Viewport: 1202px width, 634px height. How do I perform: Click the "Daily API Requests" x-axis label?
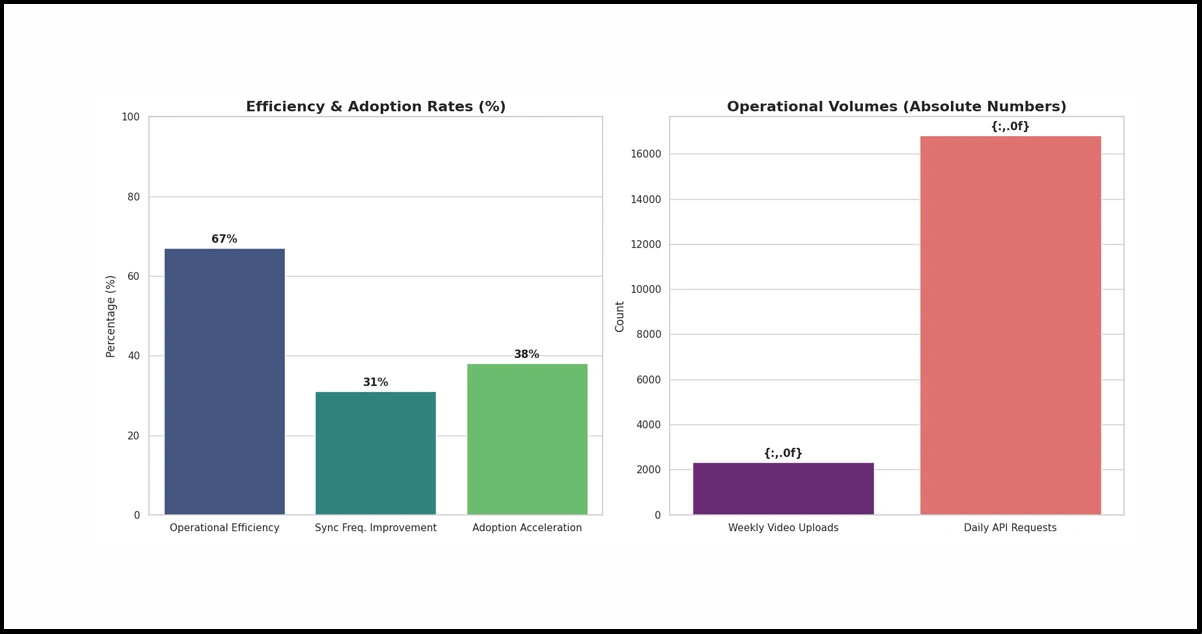click(x=1010, y=528)
